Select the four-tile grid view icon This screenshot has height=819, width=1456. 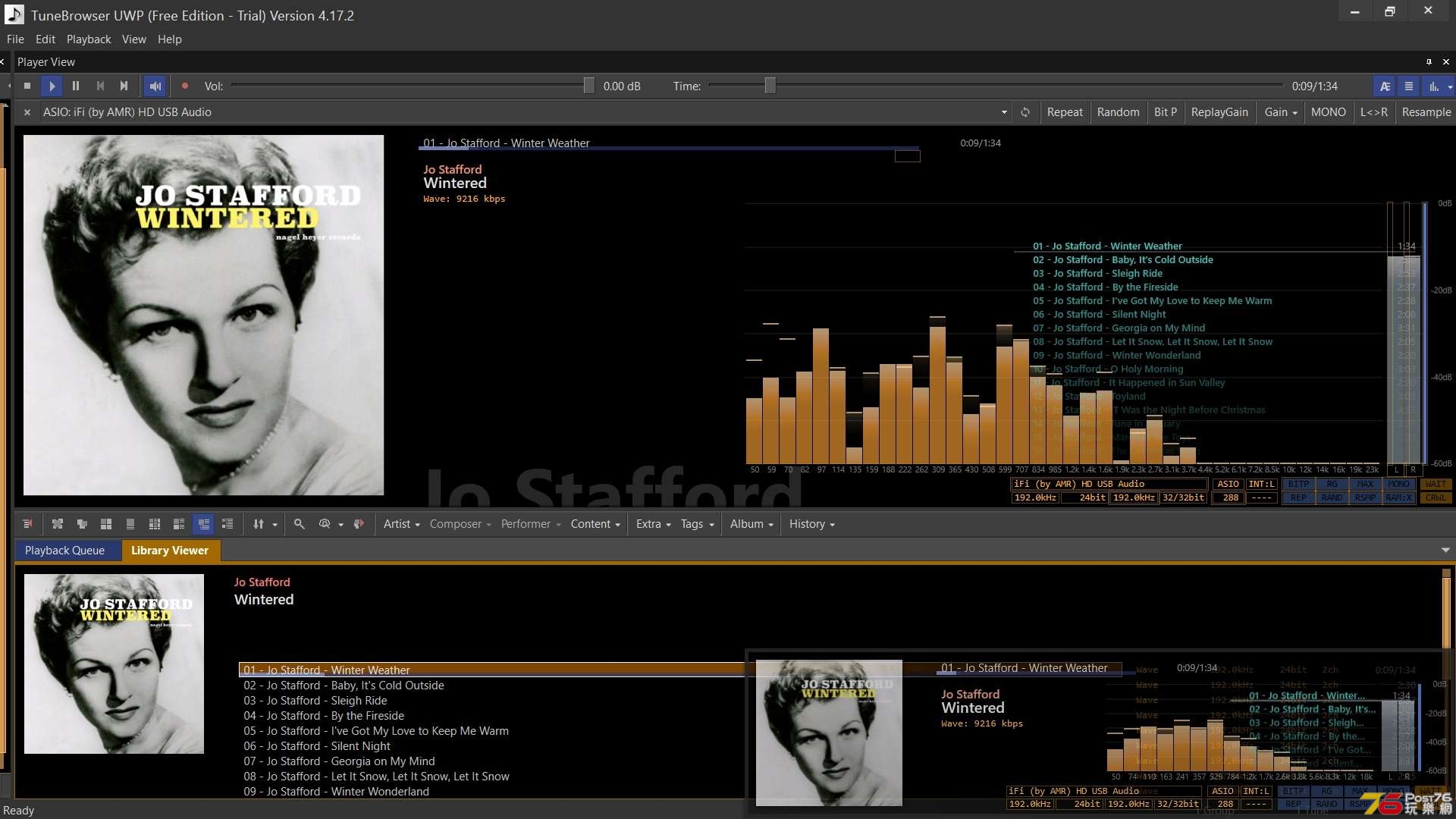click(106, 524)
